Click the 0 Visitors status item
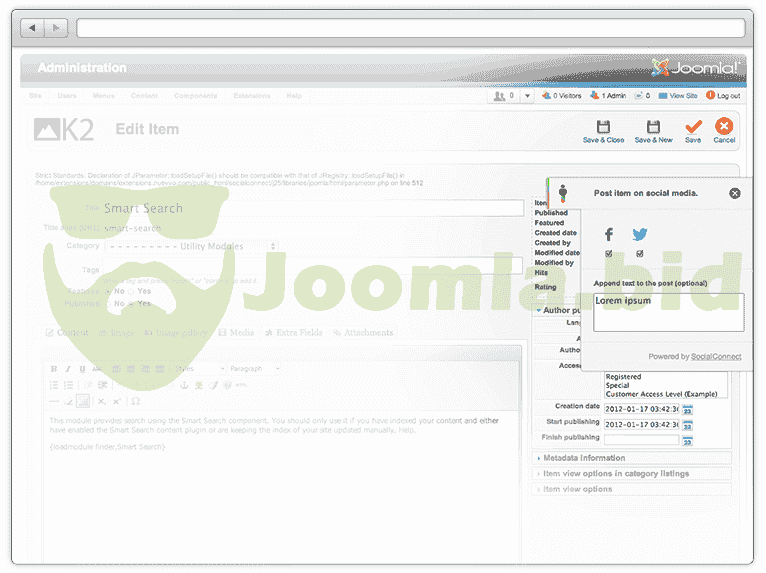 (562, 96)
